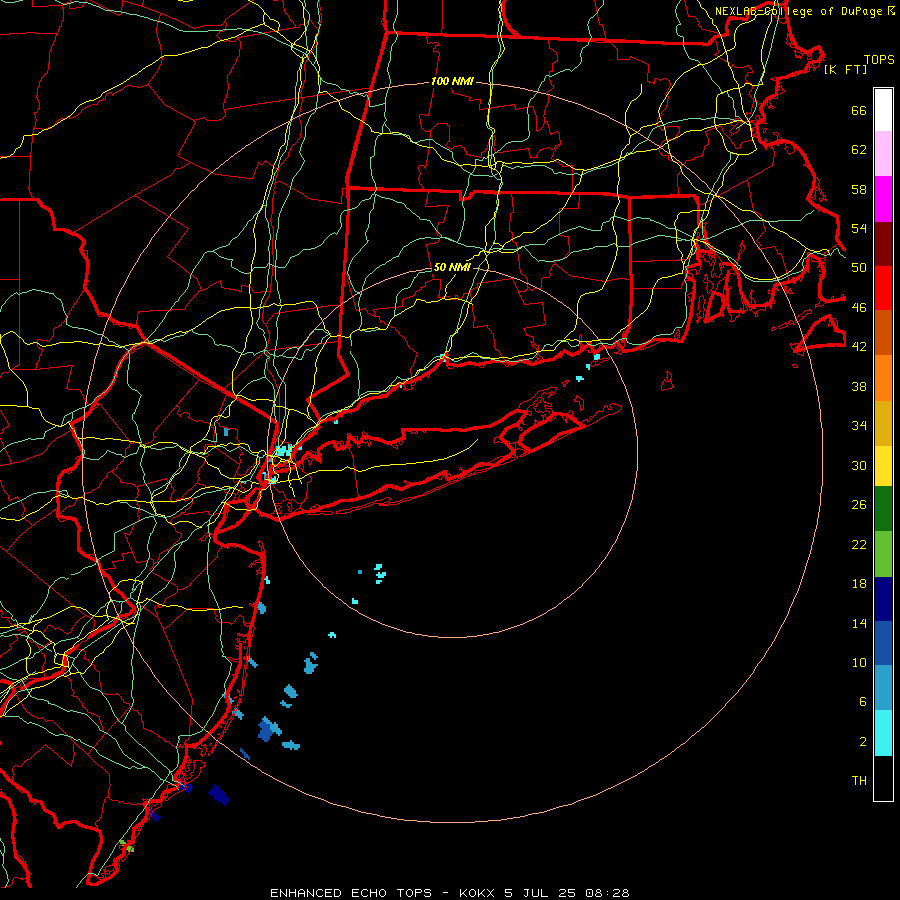
Task: Click the "6" legend value
Action: pos(863,701)
